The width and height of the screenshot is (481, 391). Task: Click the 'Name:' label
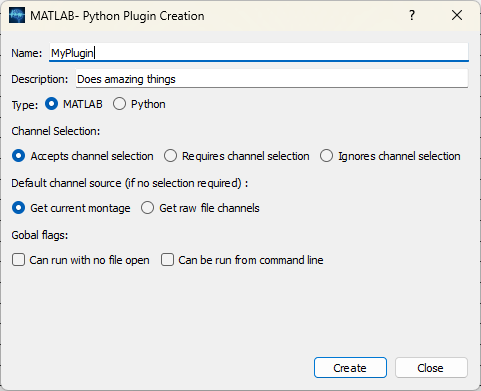[27, 53]
